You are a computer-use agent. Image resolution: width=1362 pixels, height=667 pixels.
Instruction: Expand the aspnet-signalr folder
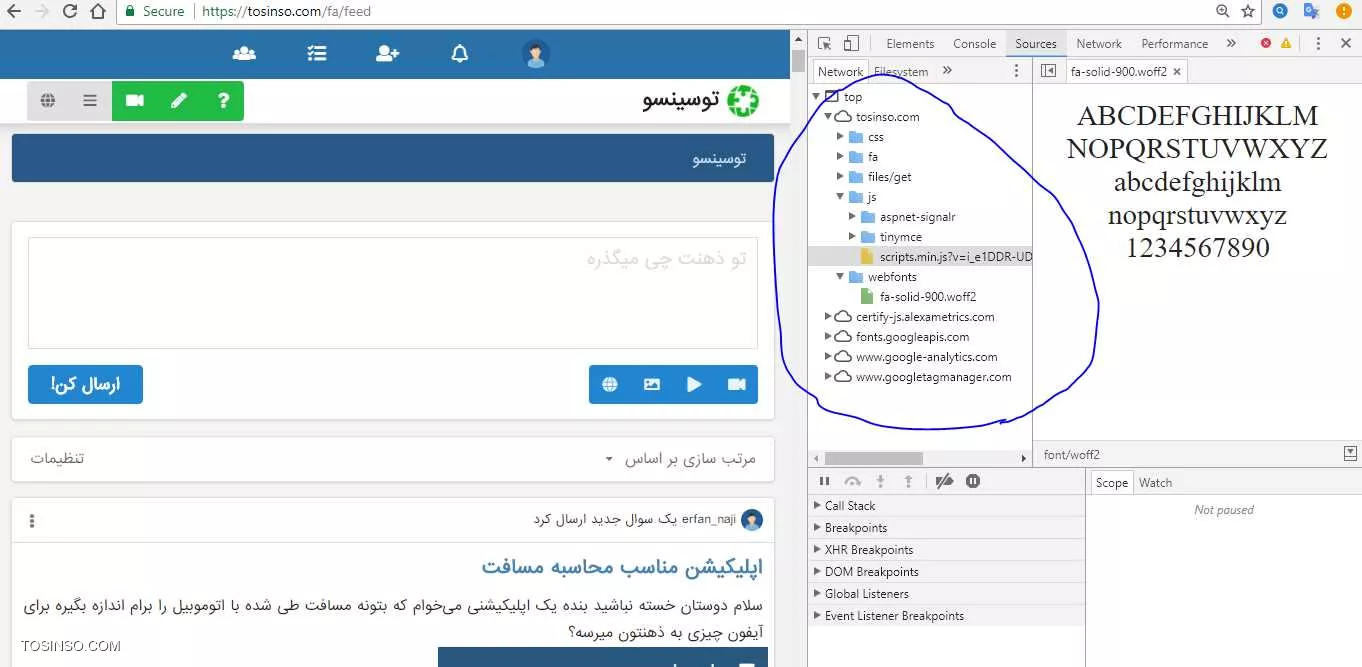(853, 217)
